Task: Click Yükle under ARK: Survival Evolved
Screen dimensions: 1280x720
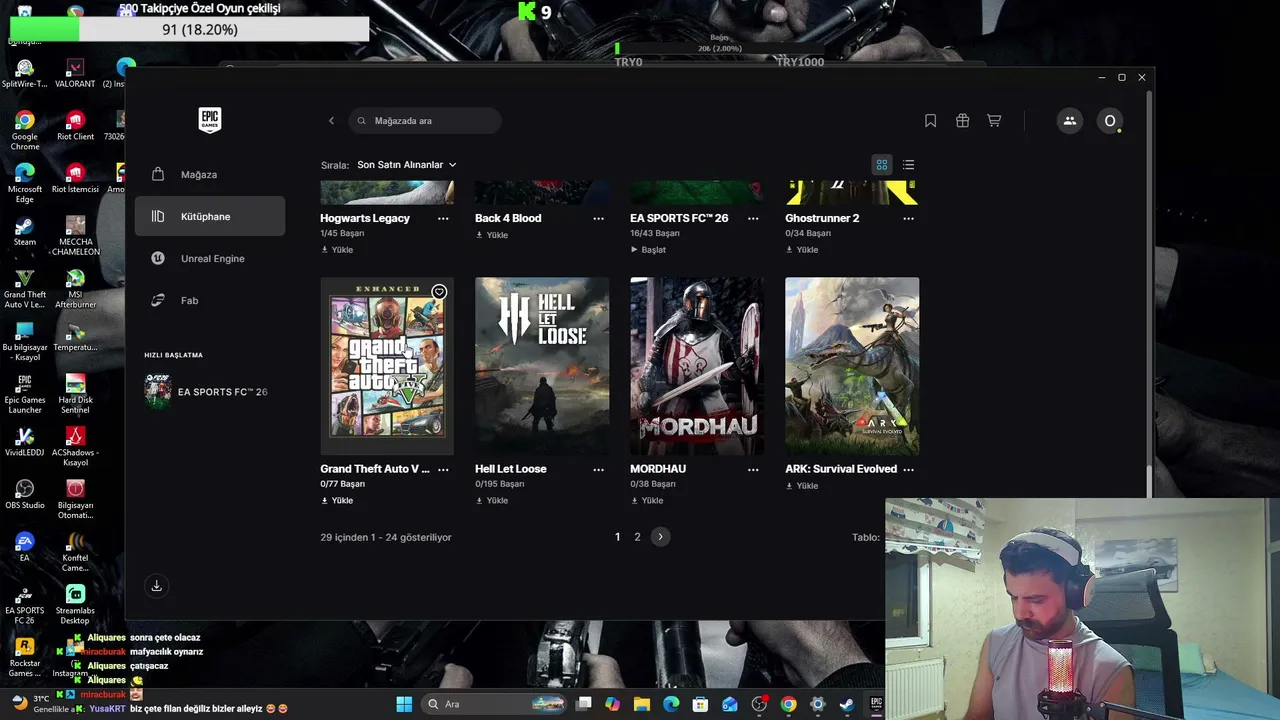Action: pos(802,486)
